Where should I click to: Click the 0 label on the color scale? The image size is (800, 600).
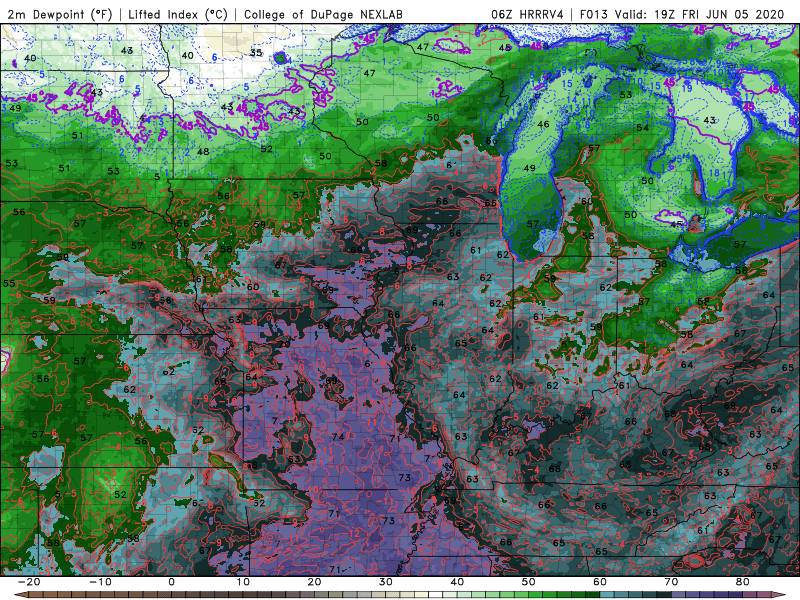(x=171, y=582)
